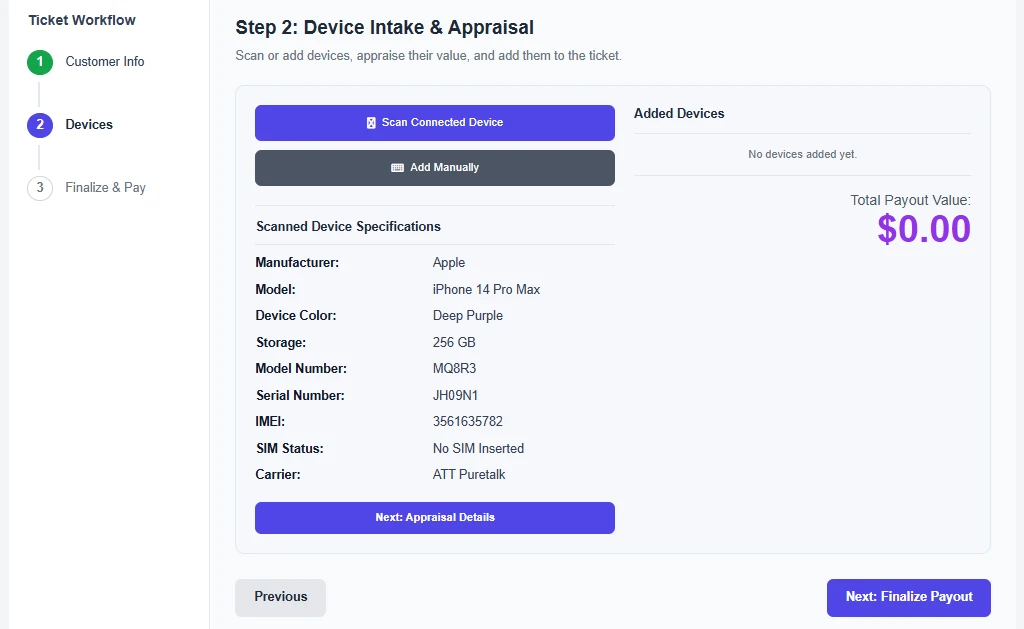Click the $0.00 total payout value
Image resolution: width=1024 pixels, height=629 pixels.
tap(923, 229)
